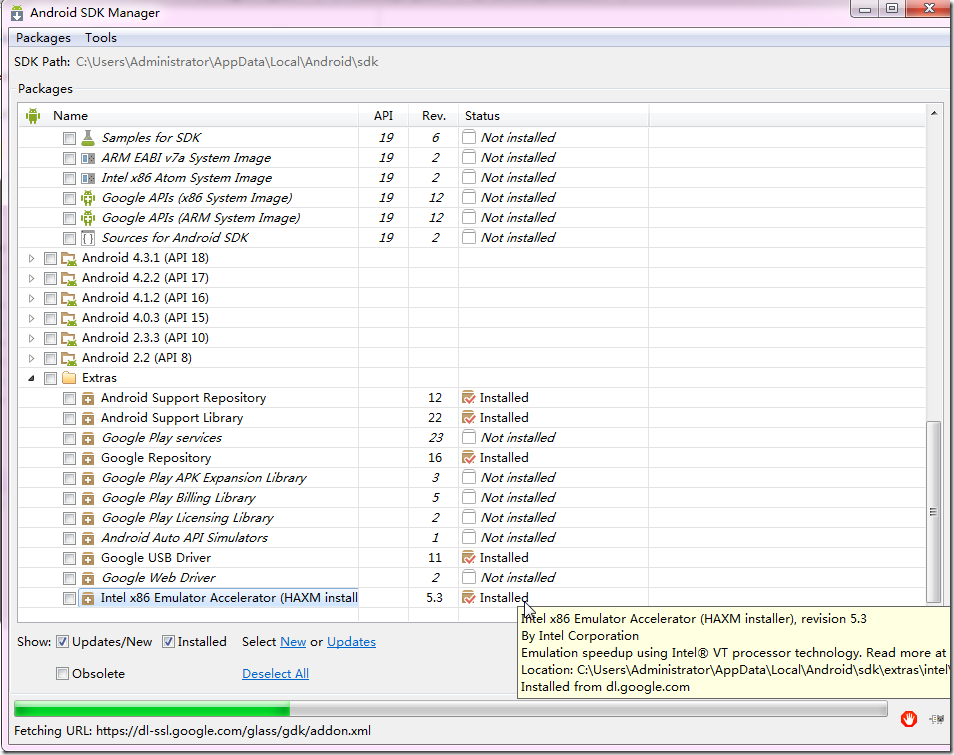Click the Status column header

(554, 116)
